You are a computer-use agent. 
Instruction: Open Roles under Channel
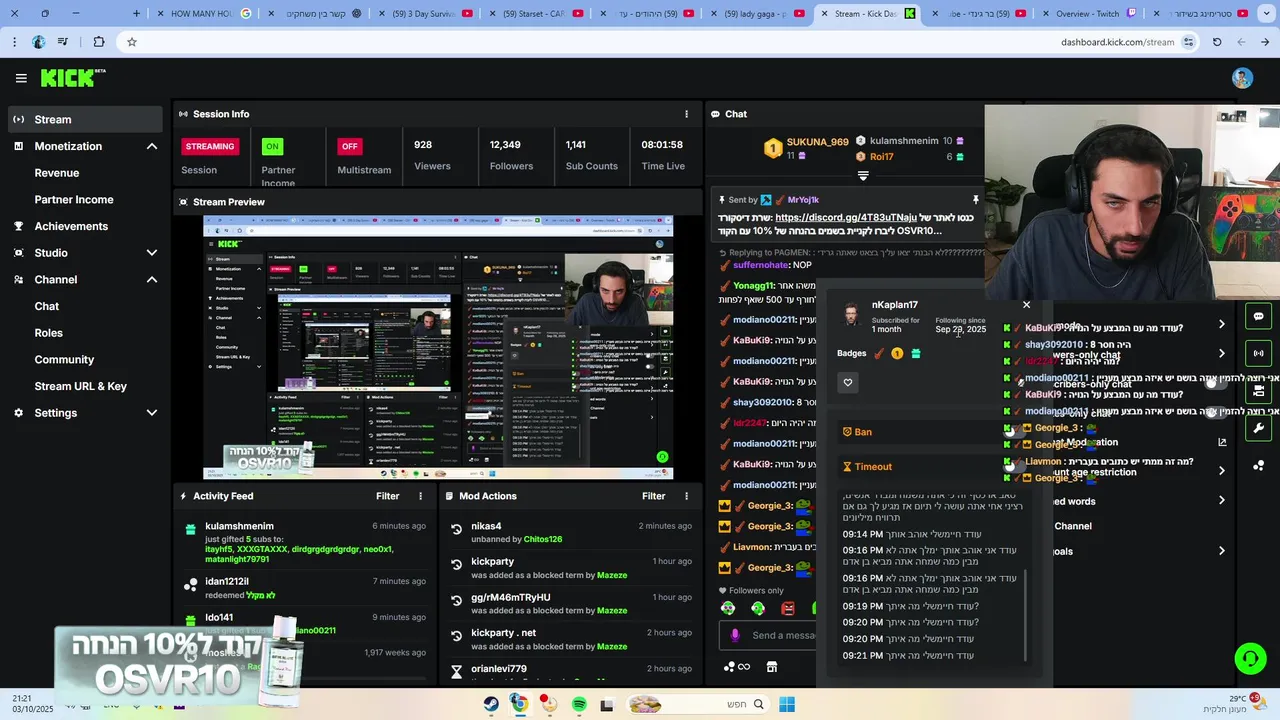[49, 333]
